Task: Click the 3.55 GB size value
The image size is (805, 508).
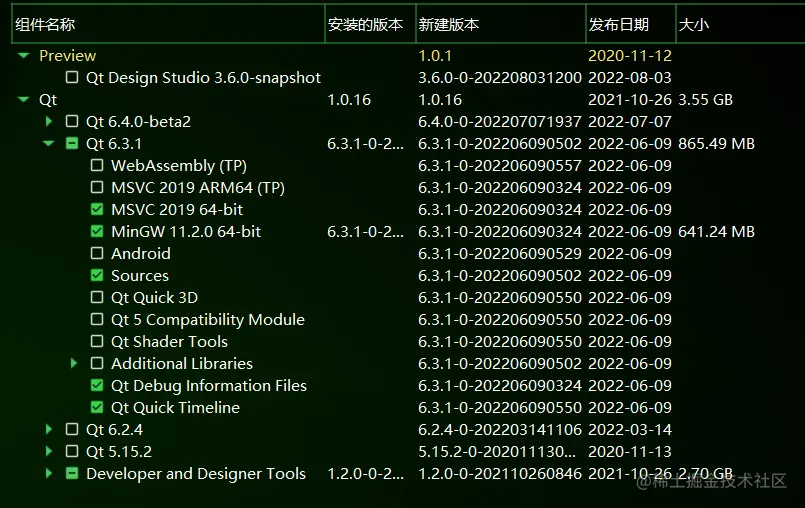Action: pos(705,100)
